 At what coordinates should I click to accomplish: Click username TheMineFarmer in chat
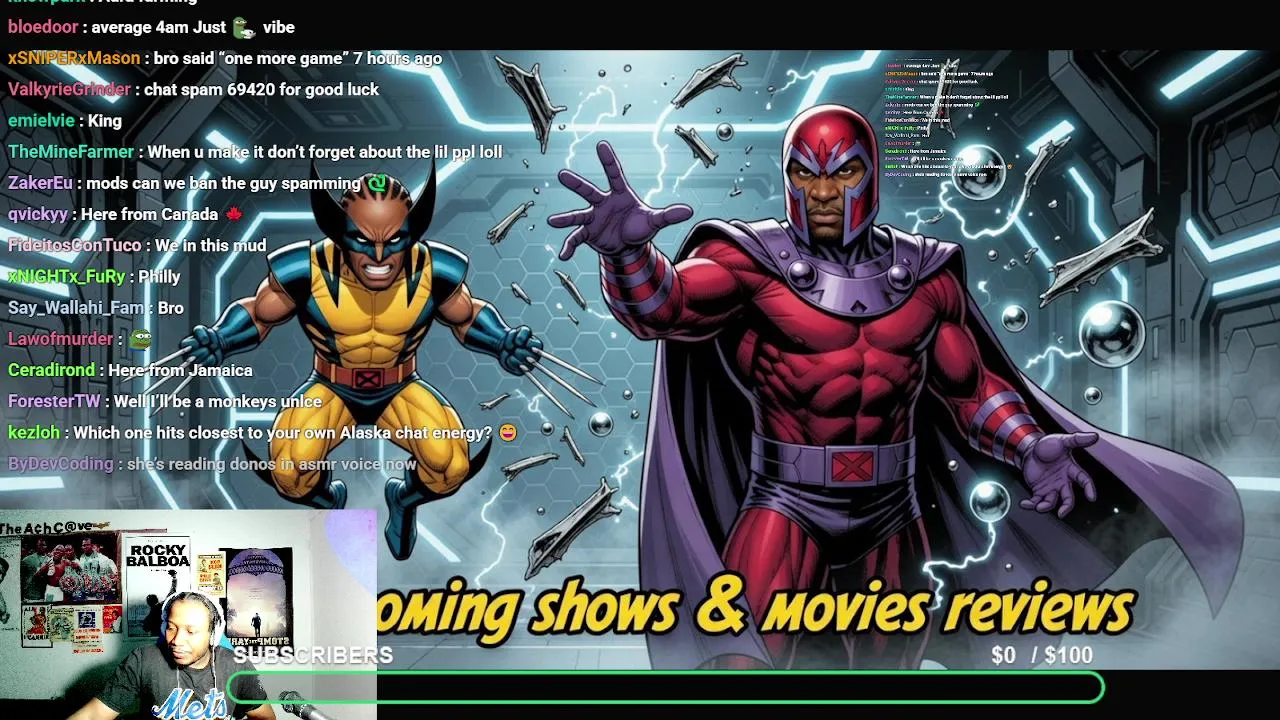pos(70,151)
